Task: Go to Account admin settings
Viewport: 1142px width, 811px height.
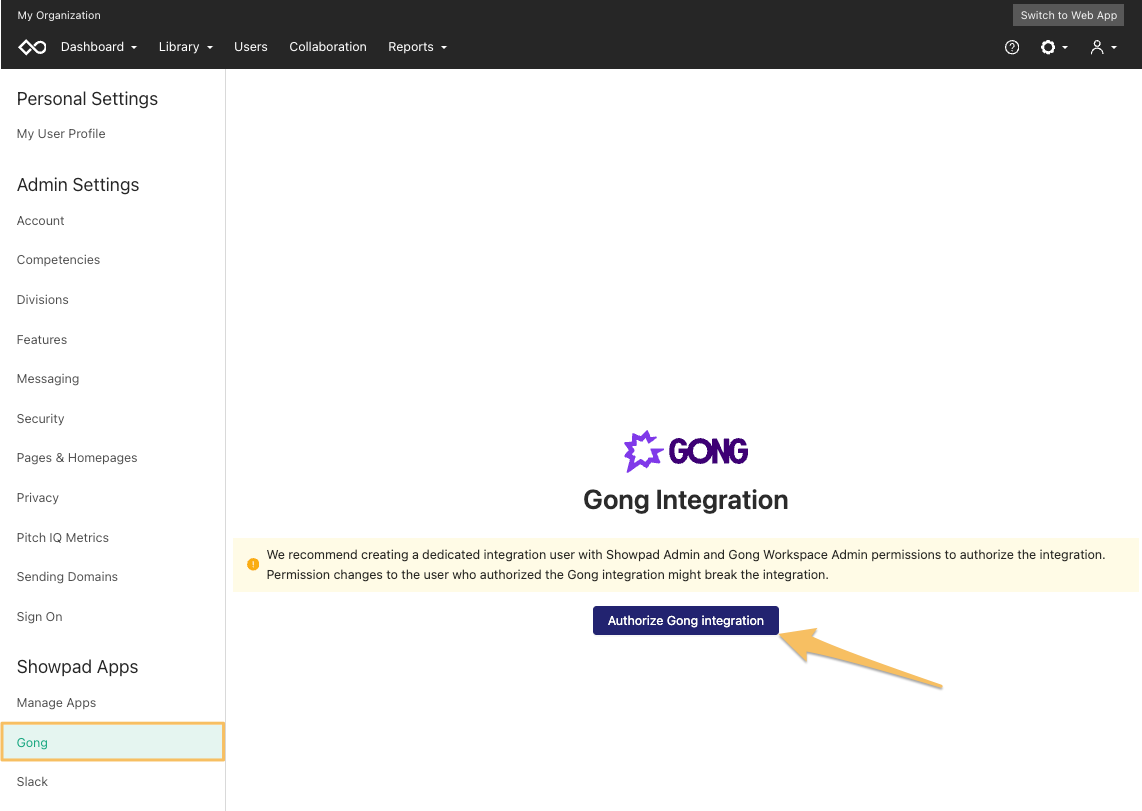Action: (41, 221)
